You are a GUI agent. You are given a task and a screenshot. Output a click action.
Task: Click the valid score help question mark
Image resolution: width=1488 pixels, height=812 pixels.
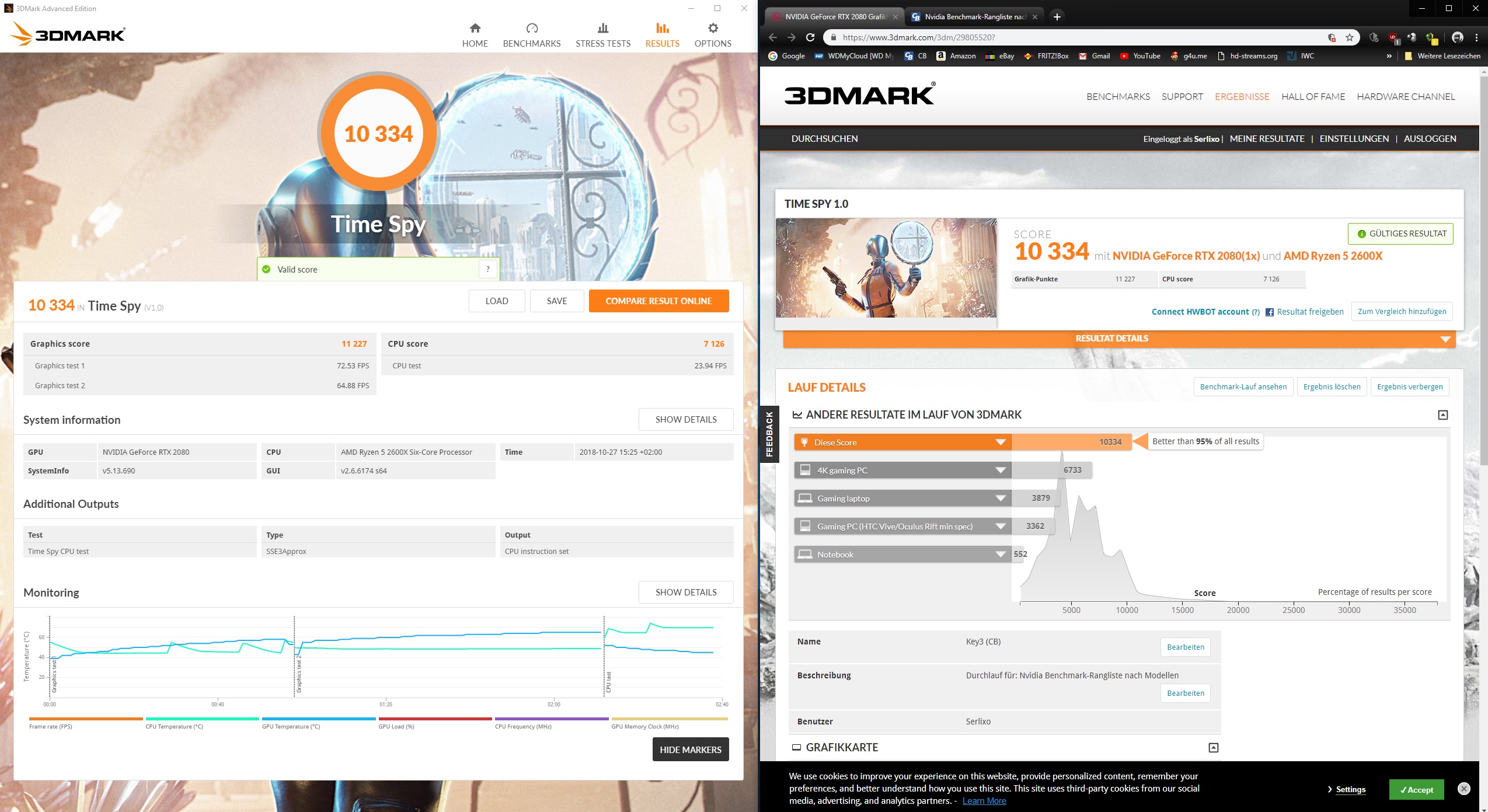[x=487, y=269]
